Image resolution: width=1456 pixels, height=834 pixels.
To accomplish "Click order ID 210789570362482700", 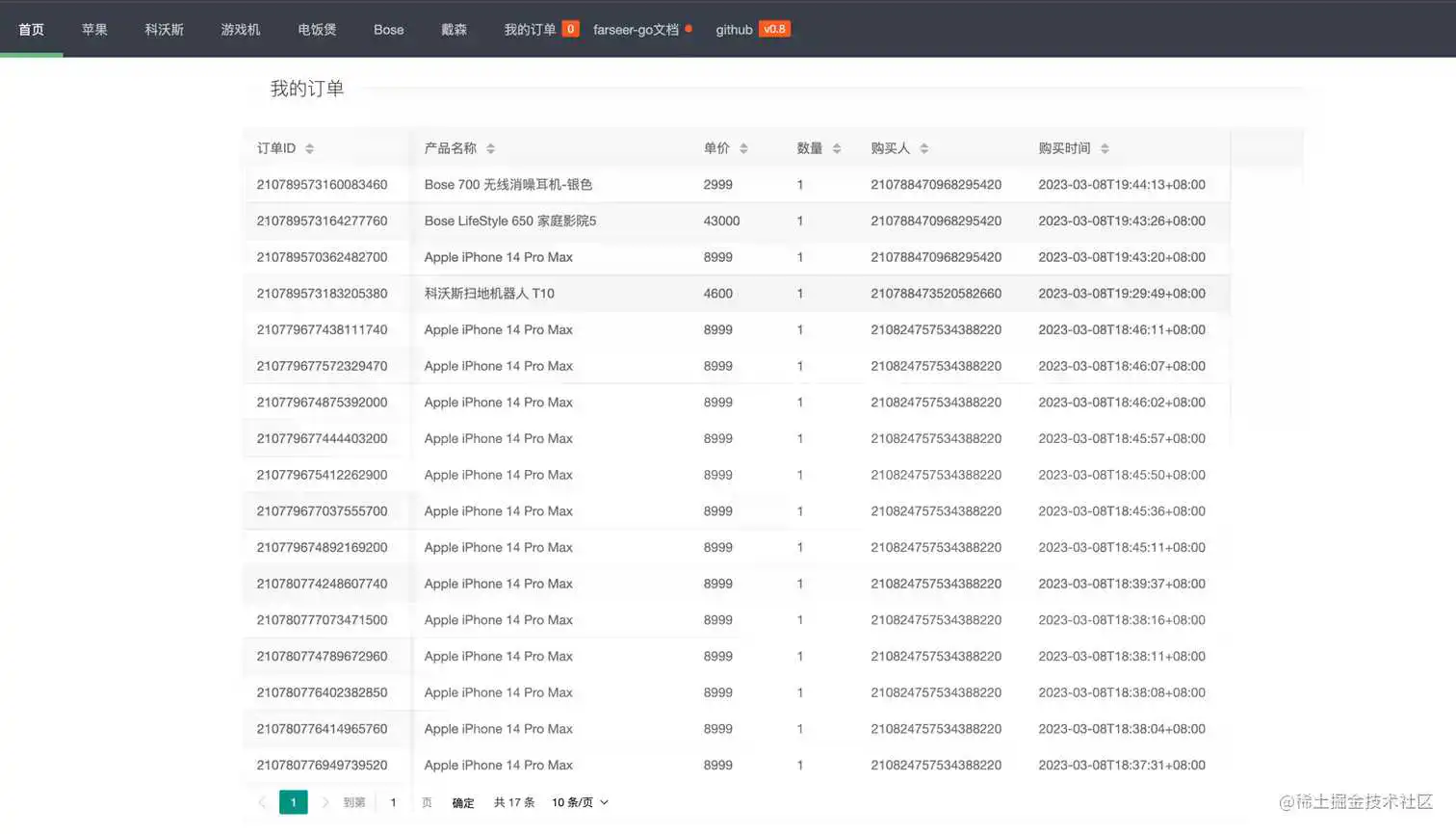I will pos(322,257).
